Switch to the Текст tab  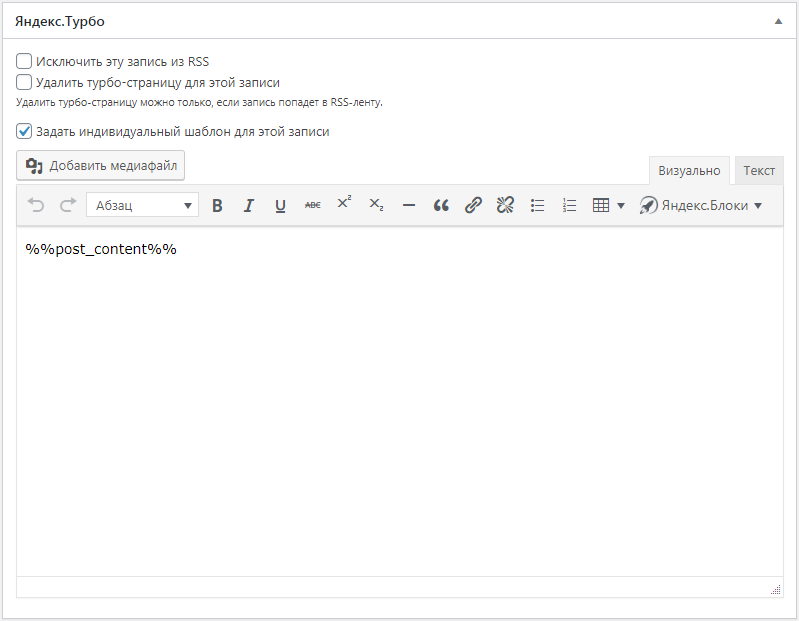pos(759,171)
